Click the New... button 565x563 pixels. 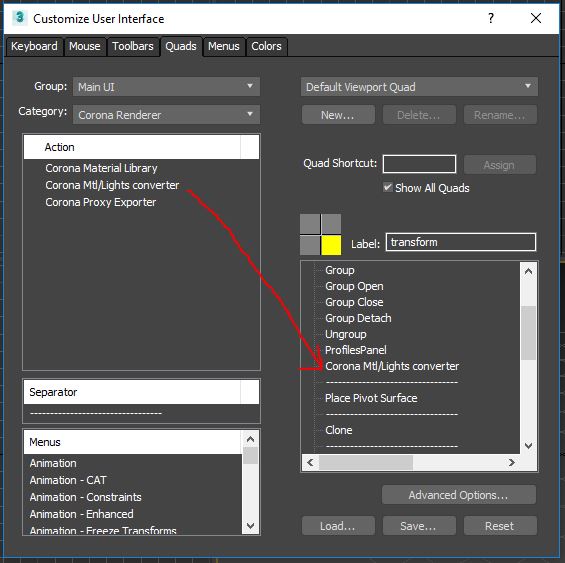click(338, 115)
